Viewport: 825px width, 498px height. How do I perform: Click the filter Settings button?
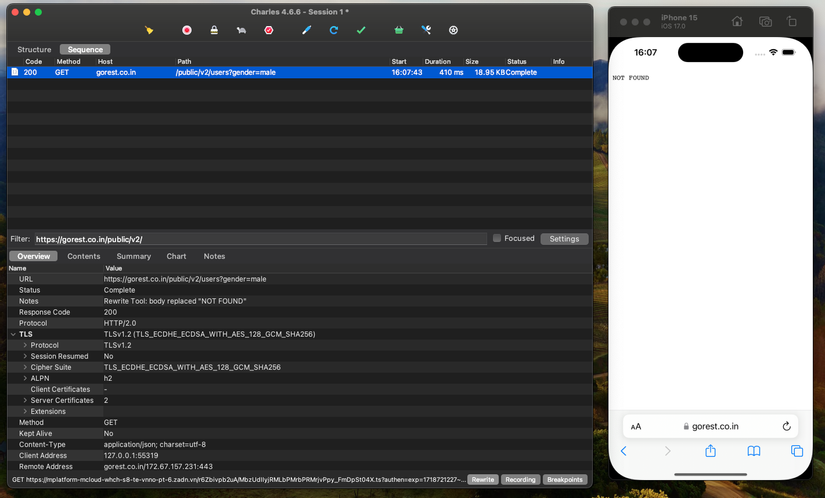564,239
